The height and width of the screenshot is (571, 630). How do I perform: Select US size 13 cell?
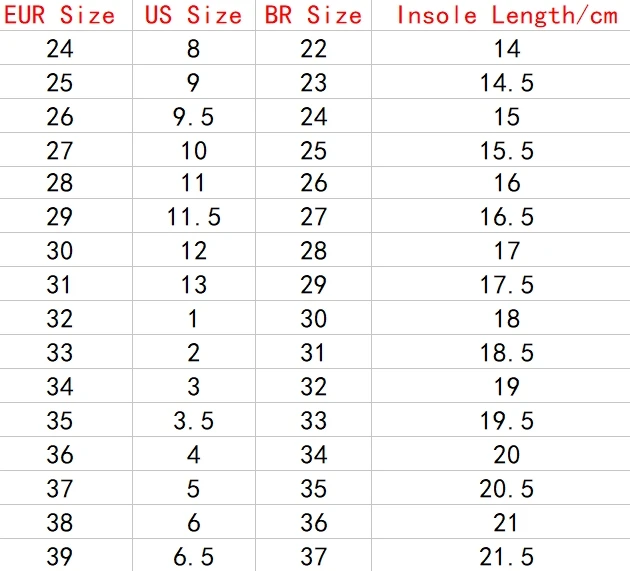pyautogui.click(x=194, y=285)
